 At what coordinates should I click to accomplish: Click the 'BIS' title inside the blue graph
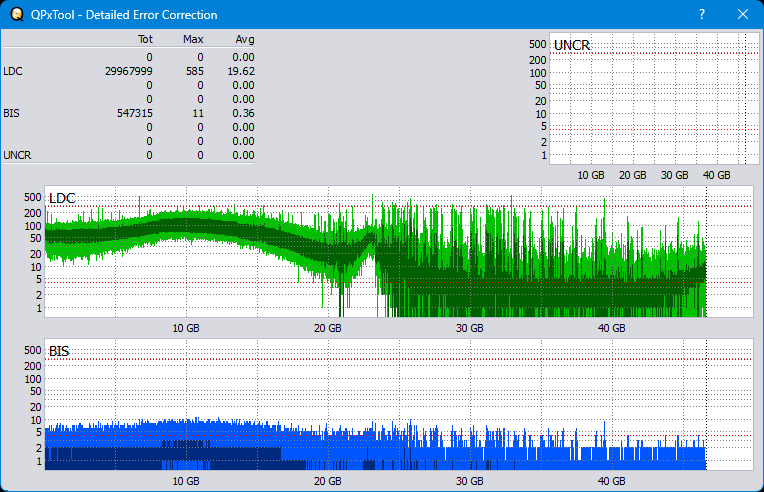click(59, 351)
